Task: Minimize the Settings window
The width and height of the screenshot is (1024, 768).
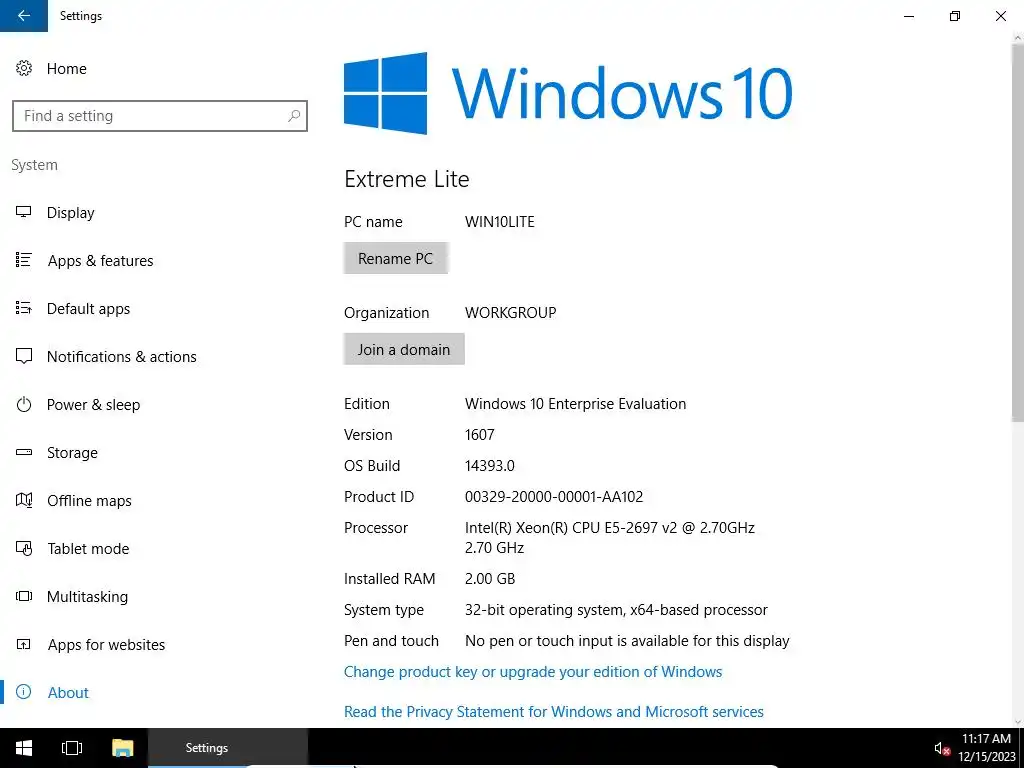Action: (909, 16)
